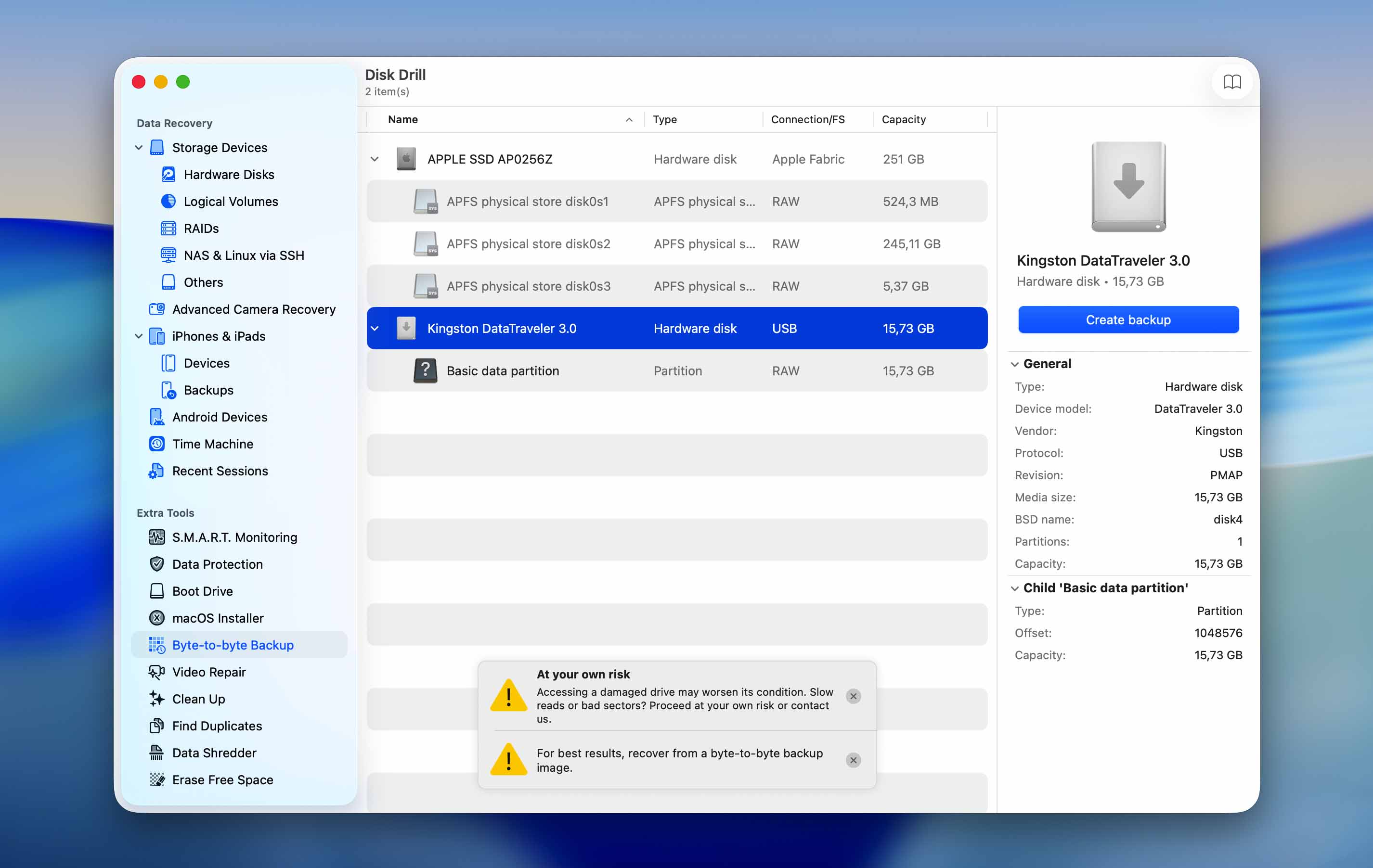Click the 'Apple Fabric' connection cell
The width and height of the screenshot is (1373, 868).
(x=808, y=159)
